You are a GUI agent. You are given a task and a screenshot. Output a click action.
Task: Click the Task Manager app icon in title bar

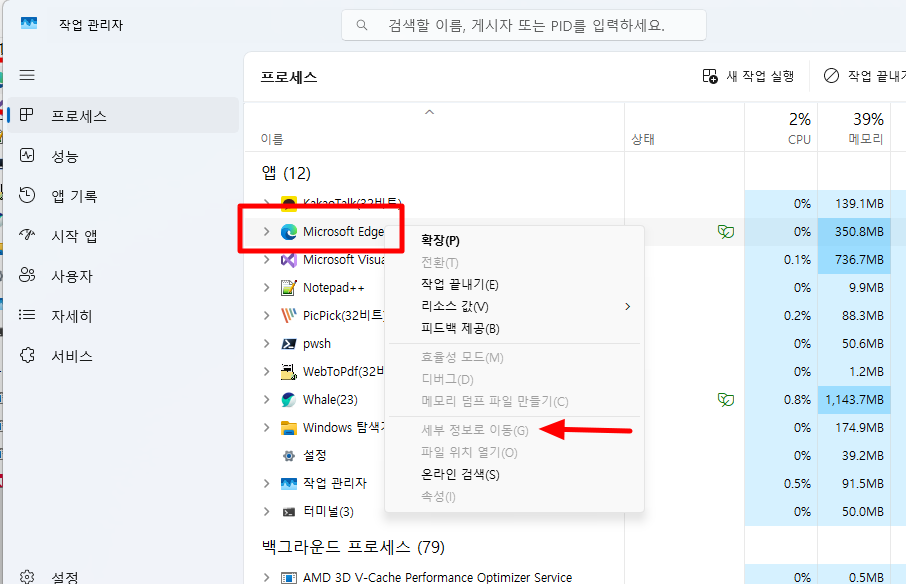(x=29, y=24)
